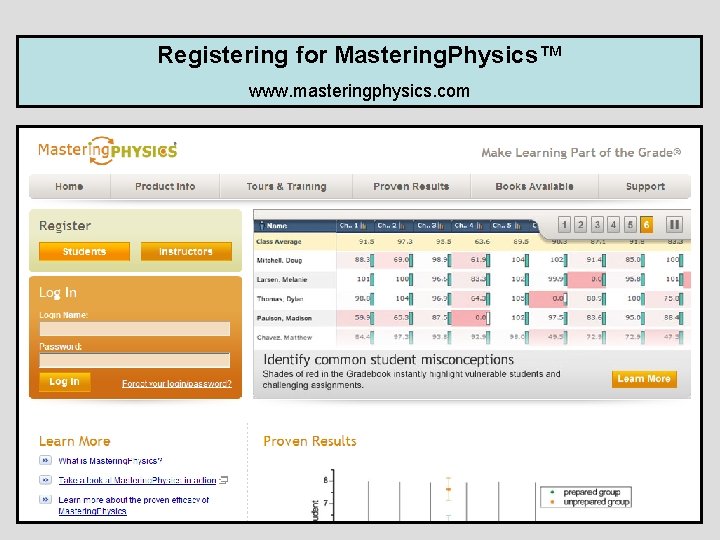720x540 pixels.
Task: Show slide 2 in the carousel
Action: (x=580, y=225)
